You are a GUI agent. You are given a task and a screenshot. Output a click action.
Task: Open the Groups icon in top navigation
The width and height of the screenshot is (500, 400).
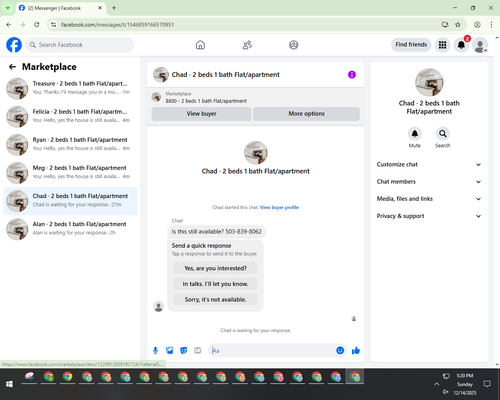tap(294, 45)
